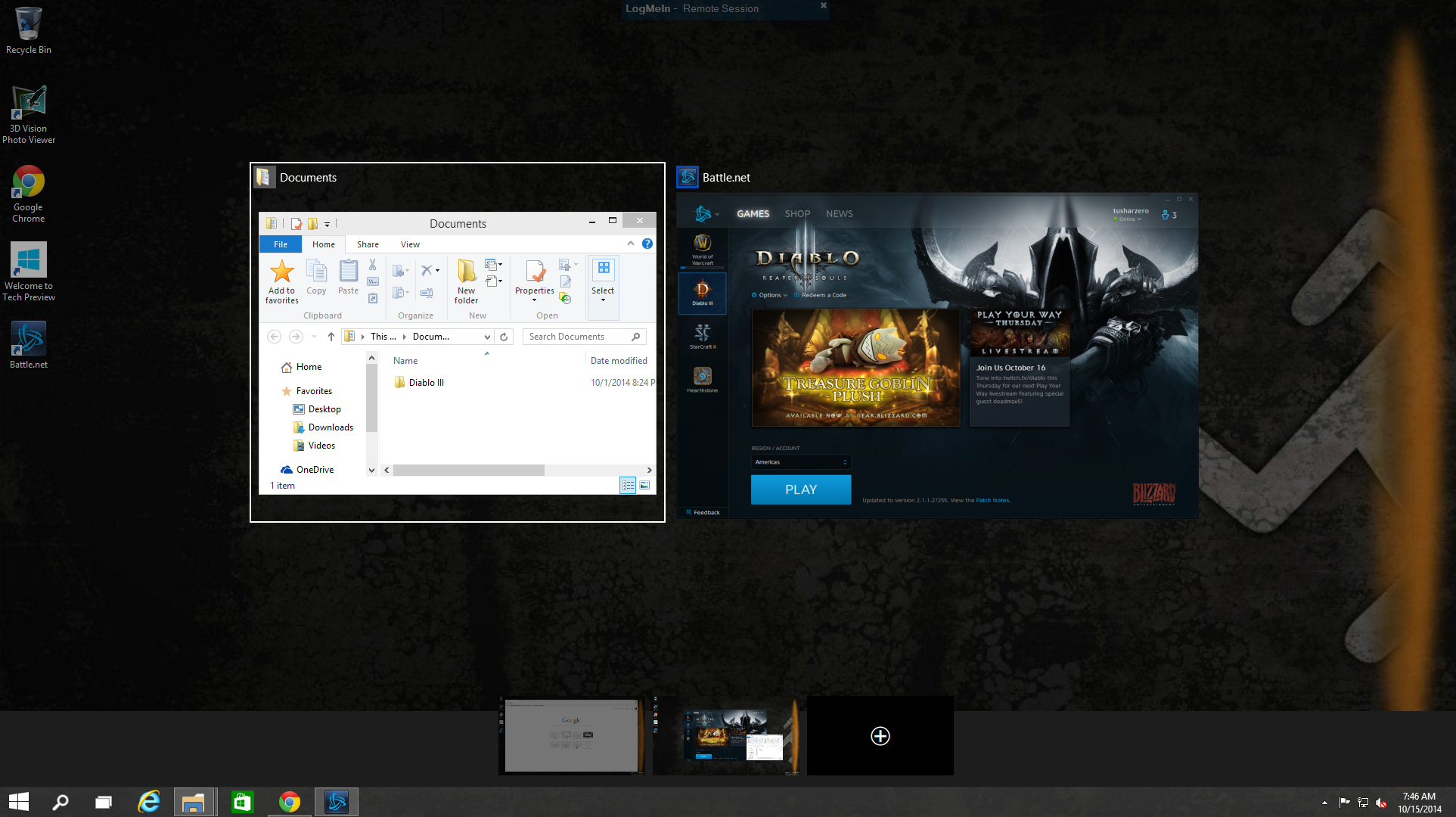Screen dimensions: 1456x817
Task: Switch to Large icons view in status bar
Action: 644,486
